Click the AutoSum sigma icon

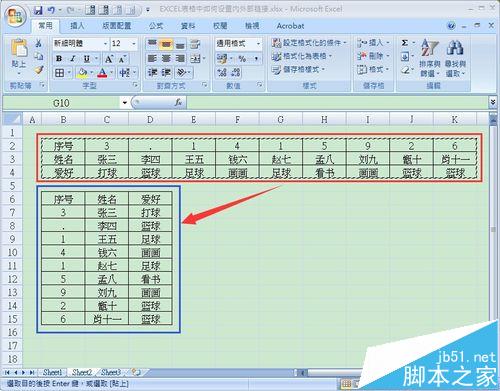404,43
